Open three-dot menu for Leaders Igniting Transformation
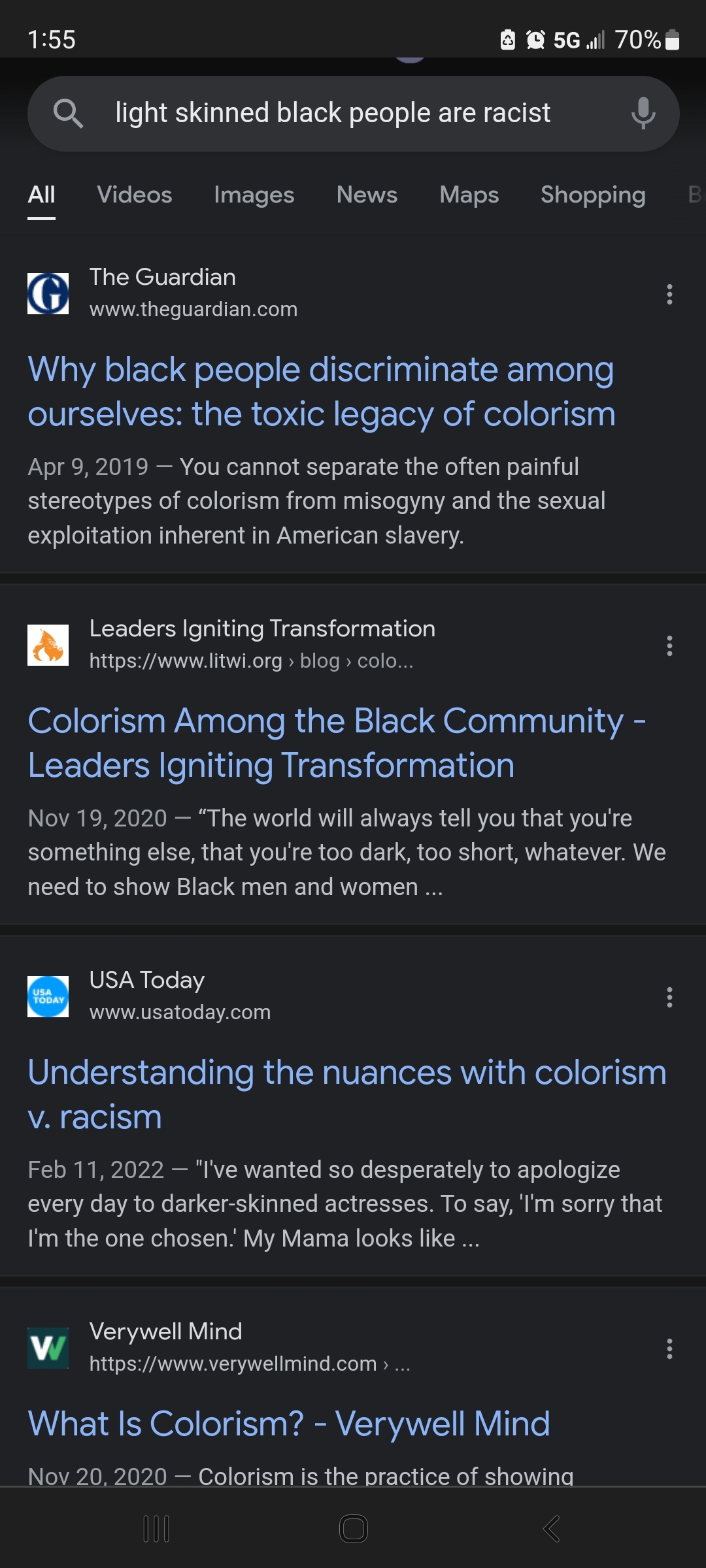 669,646
